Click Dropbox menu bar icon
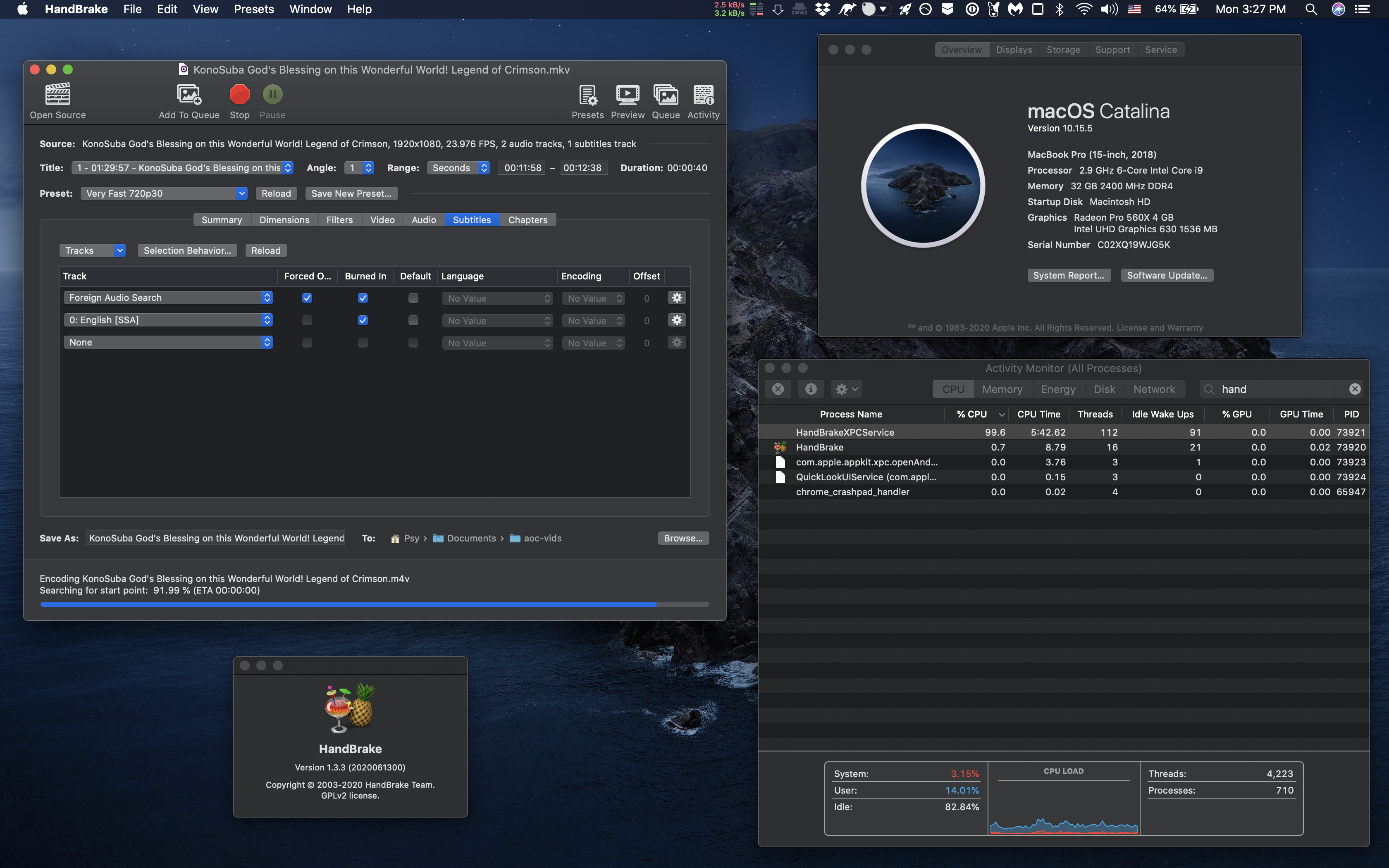The image size is (1389, 868). 823,9
